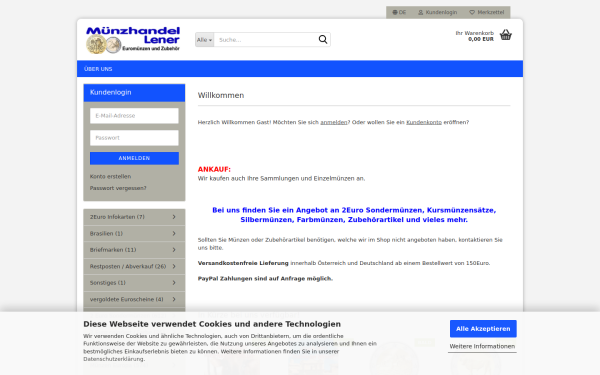Click the Münzhandel Lener logo

133,40
